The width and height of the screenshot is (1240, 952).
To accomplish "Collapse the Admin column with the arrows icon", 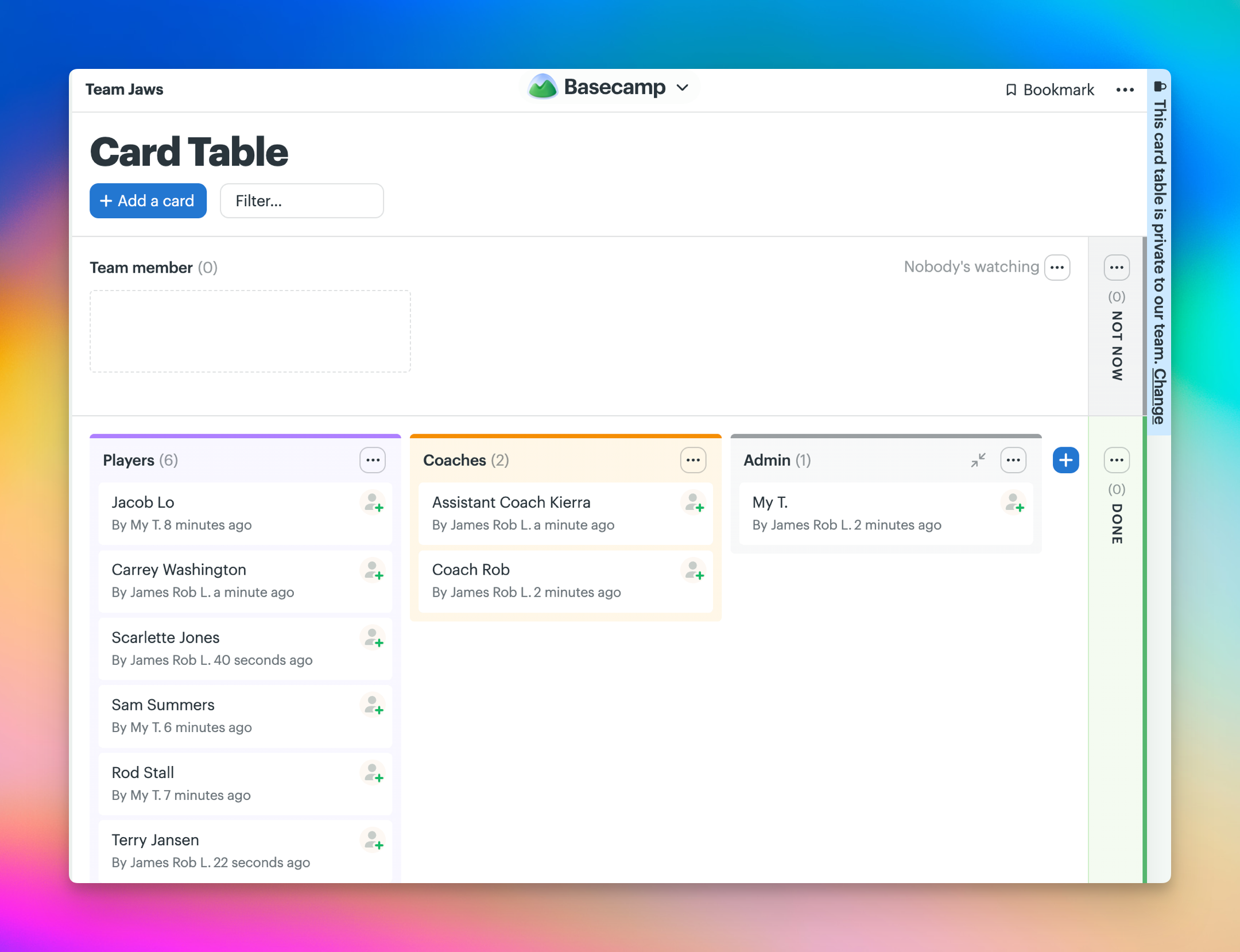I will (978, 460).
